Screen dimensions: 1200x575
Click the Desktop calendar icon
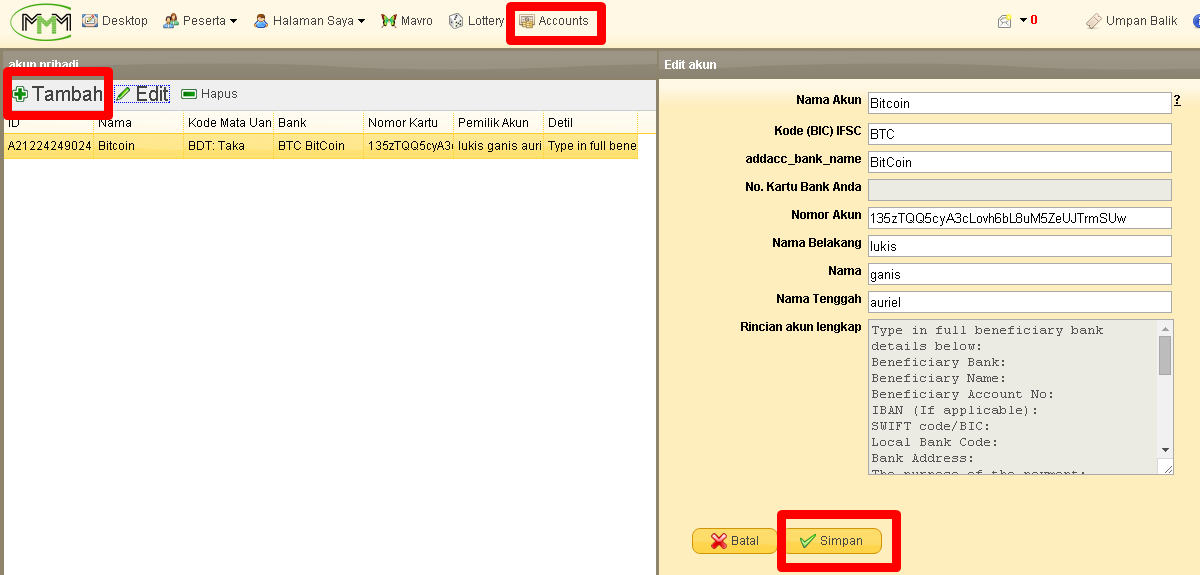[90, 21]
